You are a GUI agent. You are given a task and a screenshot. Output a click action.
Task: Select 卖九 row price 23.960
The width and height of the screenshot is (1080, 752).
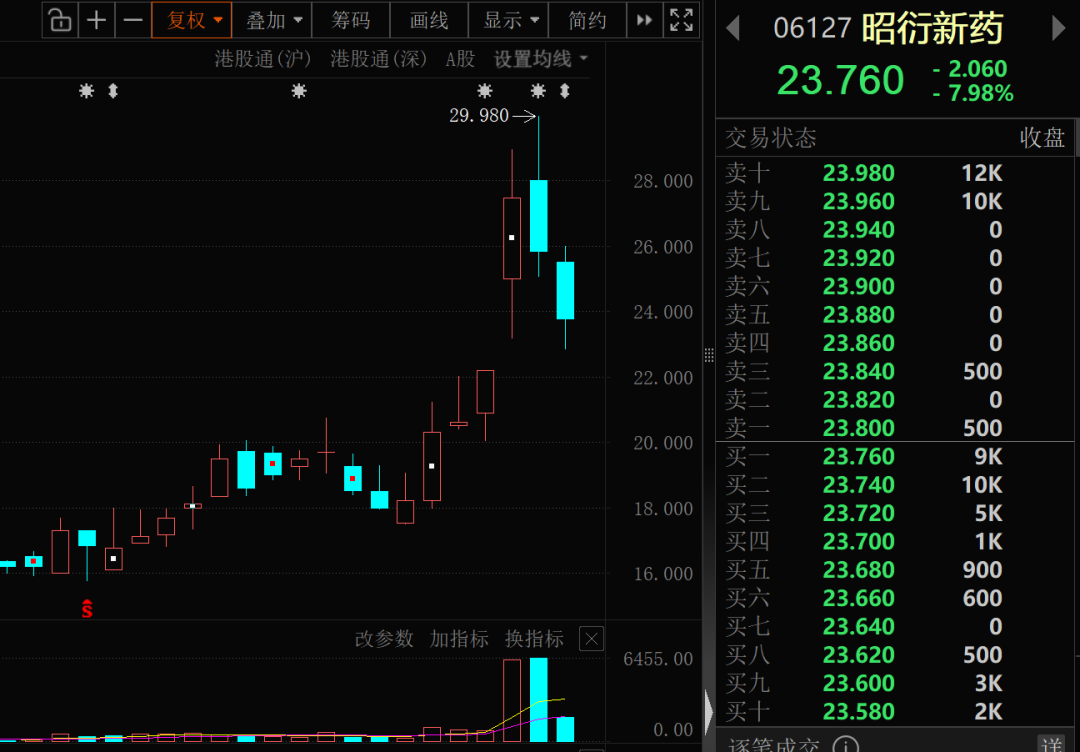[859, 201]
